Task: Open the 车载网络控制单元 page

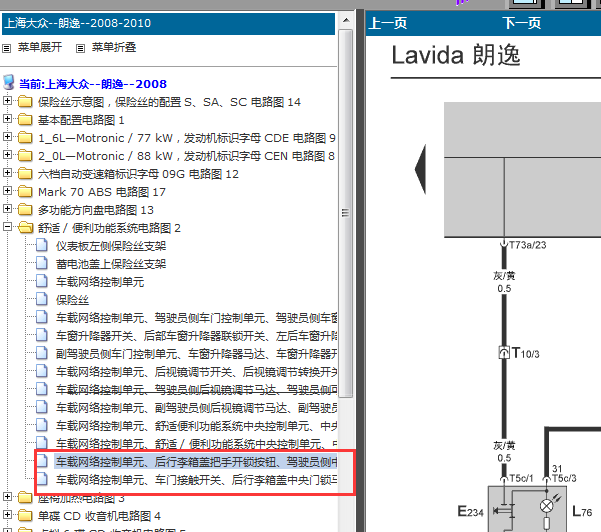Action: coord(100,282)
